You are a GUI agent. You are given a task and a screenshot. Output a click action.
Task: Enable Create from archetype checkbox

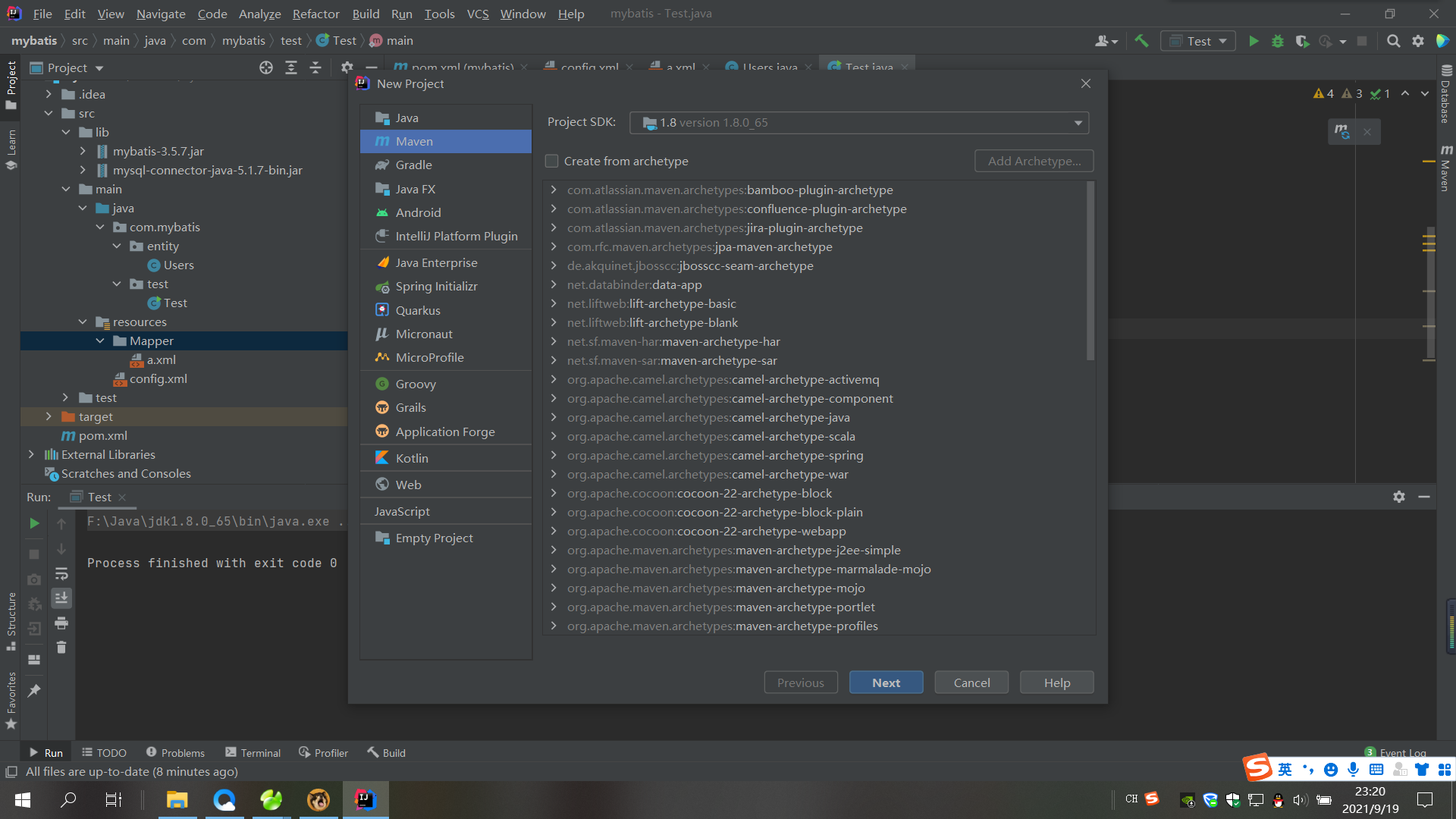click(552, 161)
